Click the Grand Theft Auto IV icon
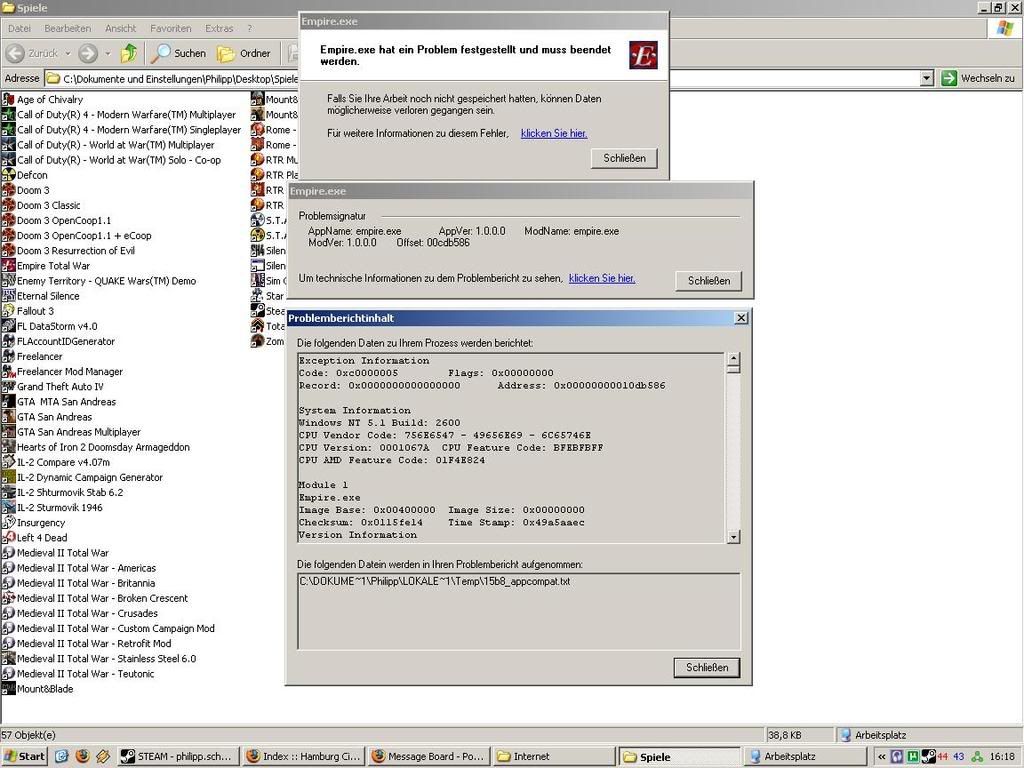This screenshot has height=768, width=1024. pos(8,386)
